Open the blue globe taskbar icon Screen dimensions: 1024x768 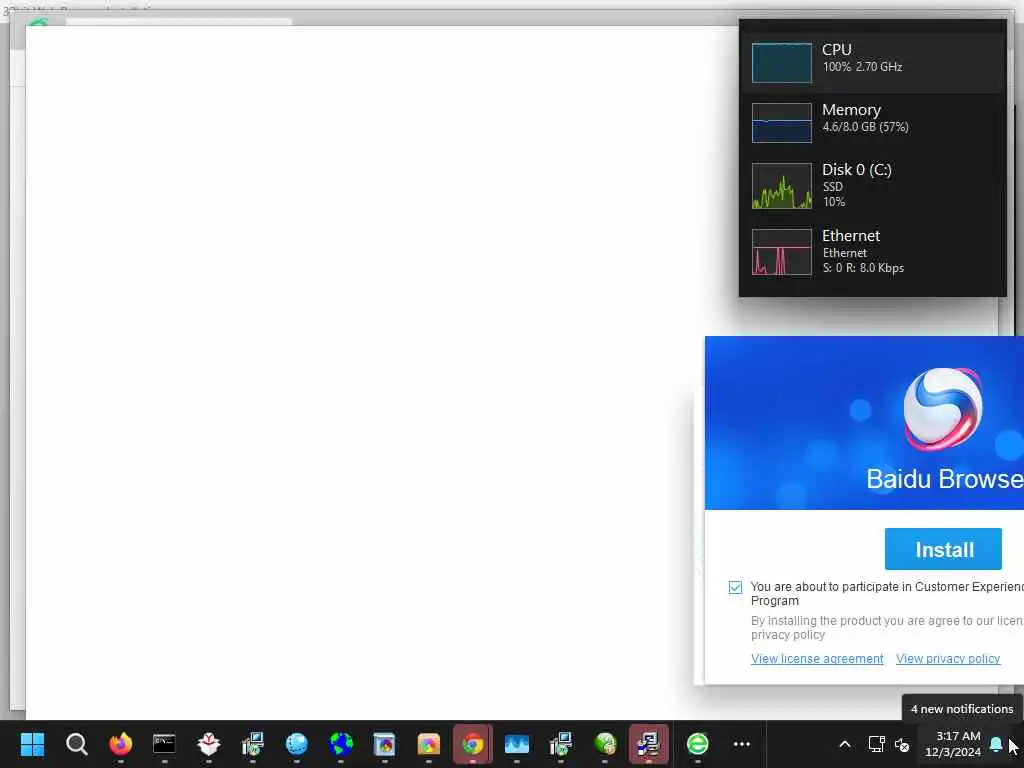tap(296, 744)
